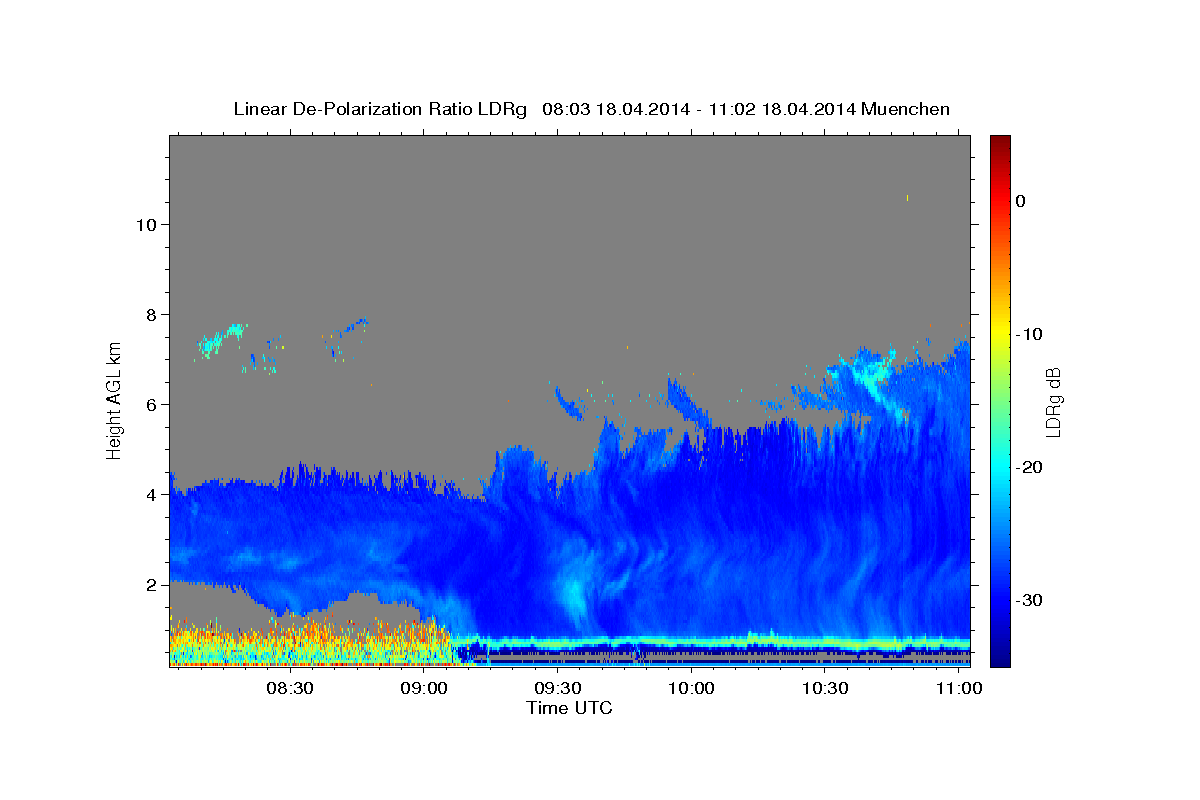Click the colorbar value -30
The width and height of the screenshot is (1200, 800).
click(x=1029, y=600)
